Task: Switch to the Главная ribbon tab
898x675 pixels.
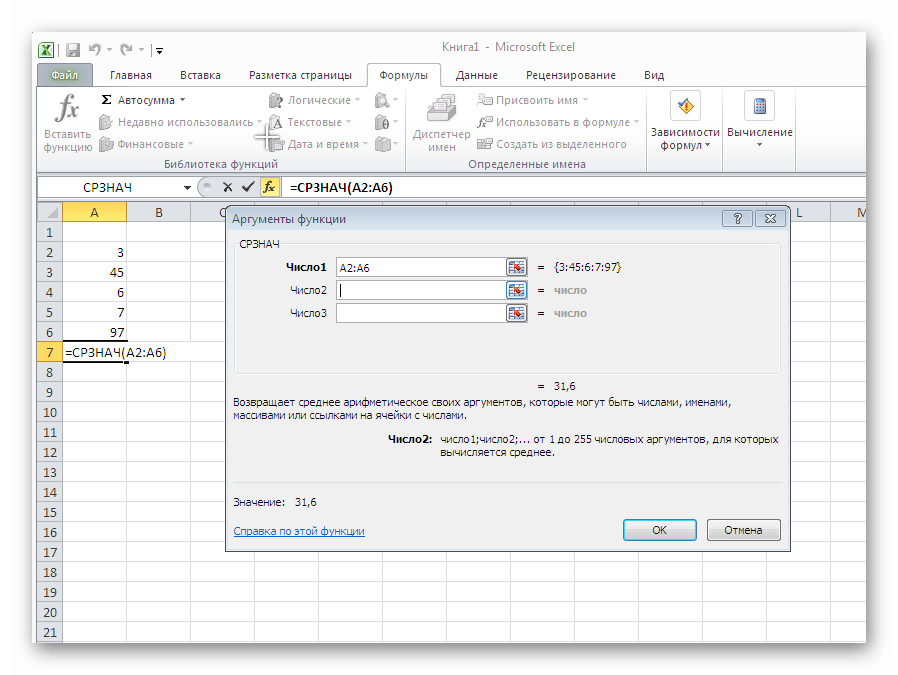Action: click(x=131, y=74)
